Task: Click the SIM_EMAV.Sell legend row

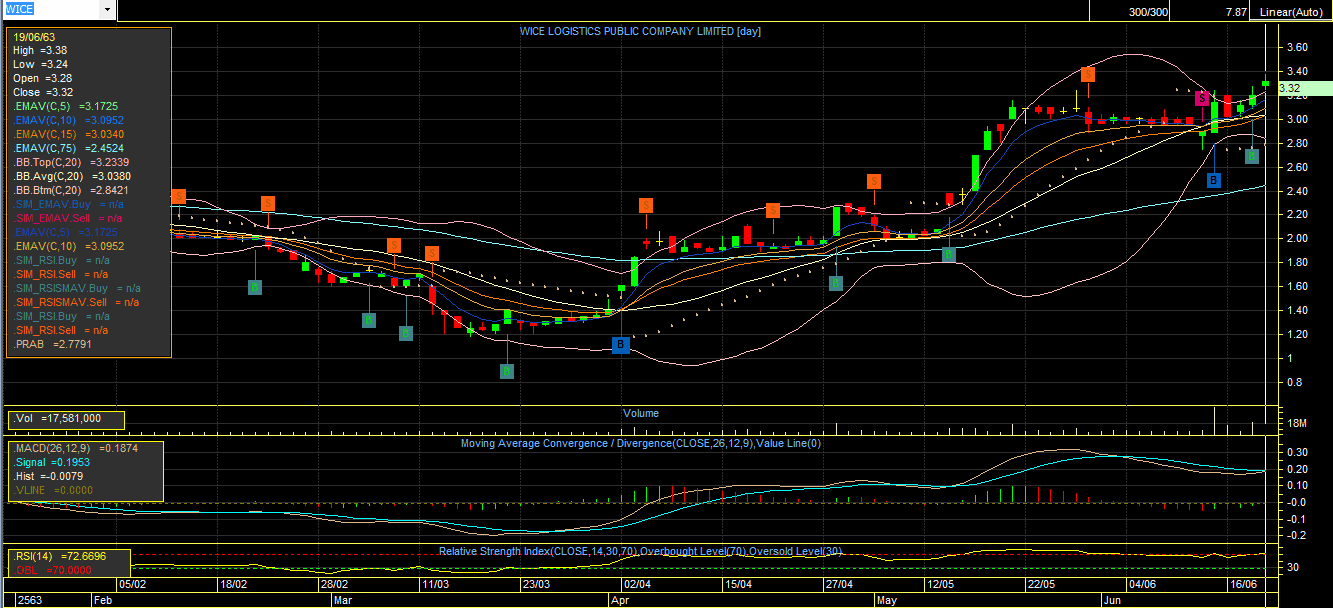Action: point(67,218)
